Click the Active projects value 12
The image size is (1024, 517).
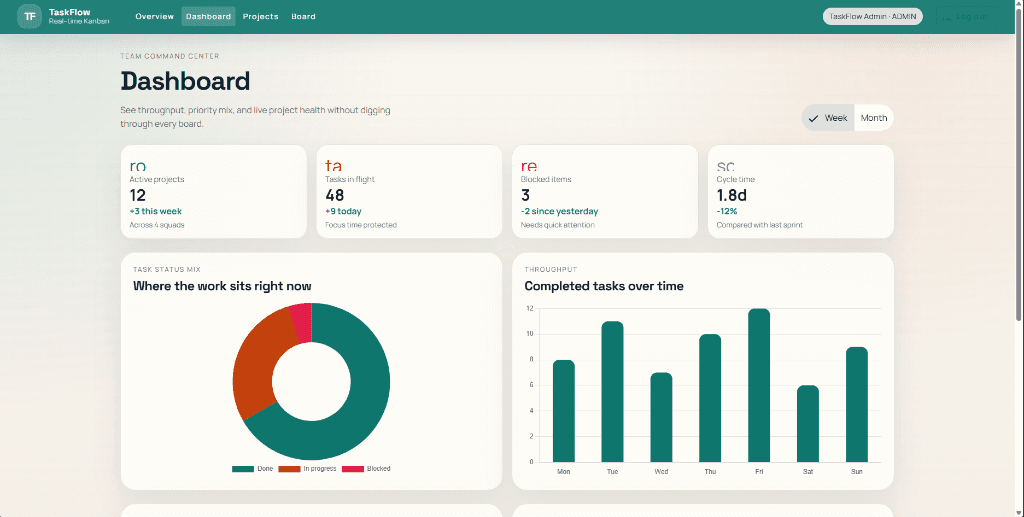pos(138,195)
